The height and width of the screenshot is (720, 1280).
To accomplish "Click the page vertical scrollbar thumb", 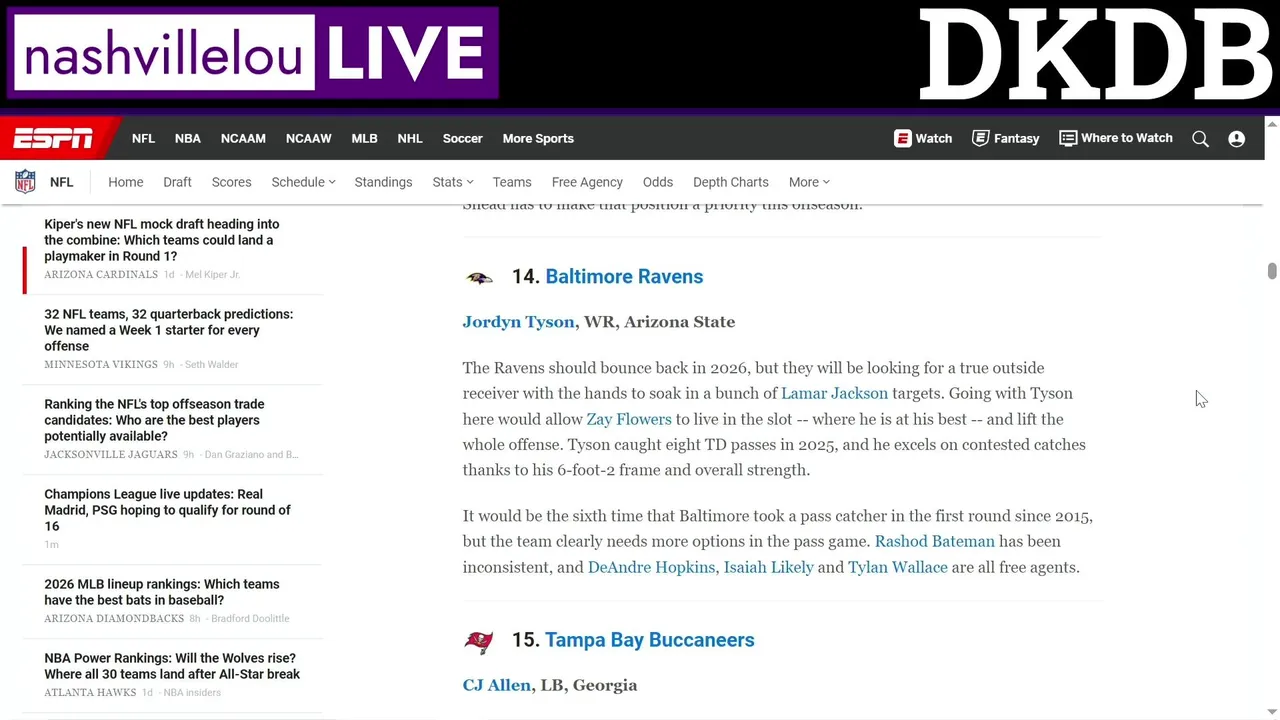I will (1272, 271).
